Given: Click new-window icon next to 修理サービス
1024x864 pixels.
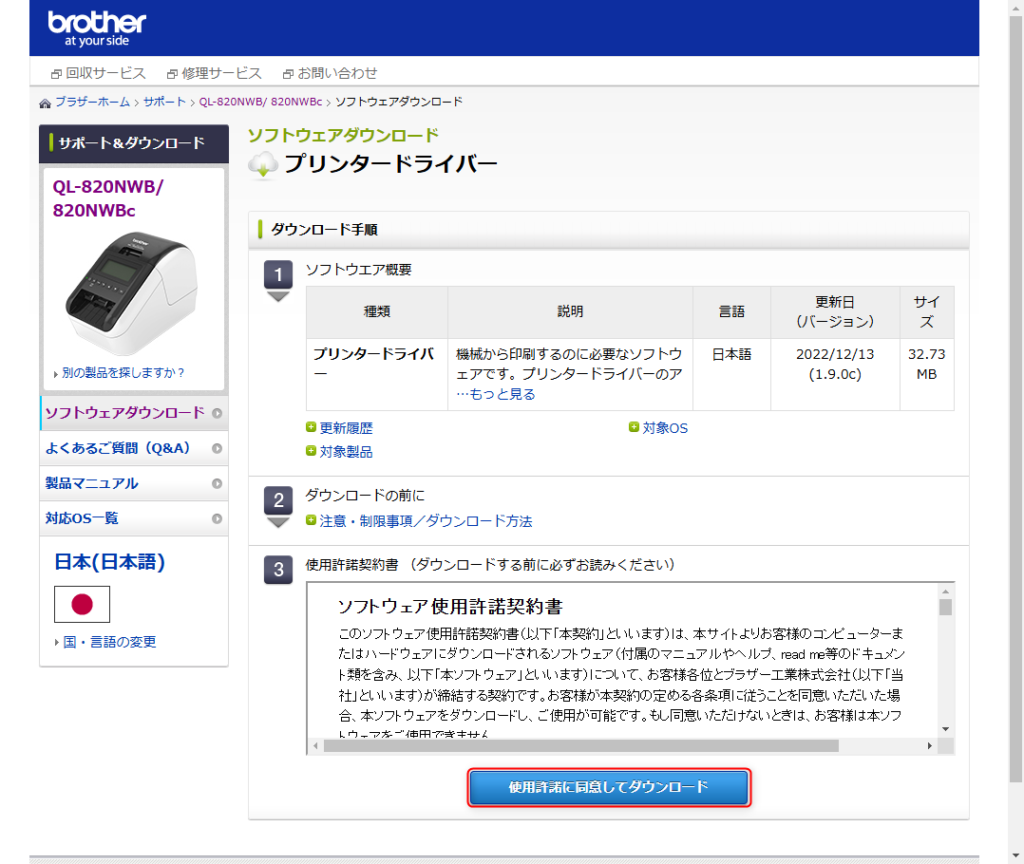Looking at the screenshot, I should 172,74.
